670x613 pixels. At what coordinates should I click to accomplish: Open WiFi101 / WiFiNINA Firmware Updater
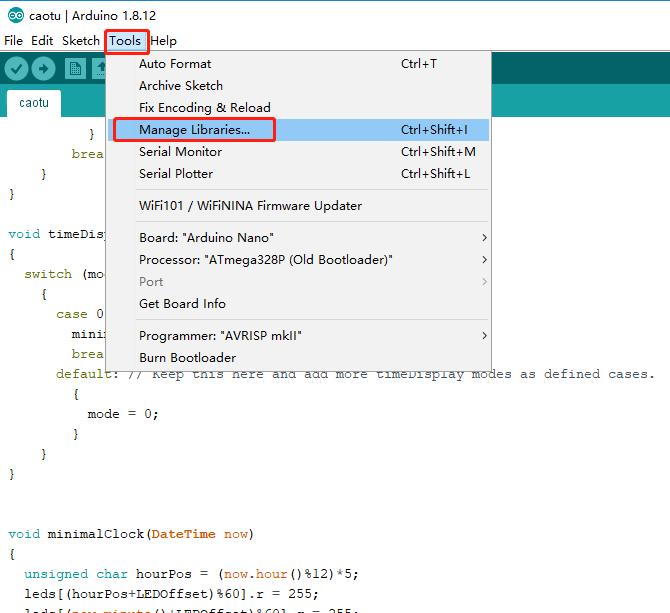point(298,206)
